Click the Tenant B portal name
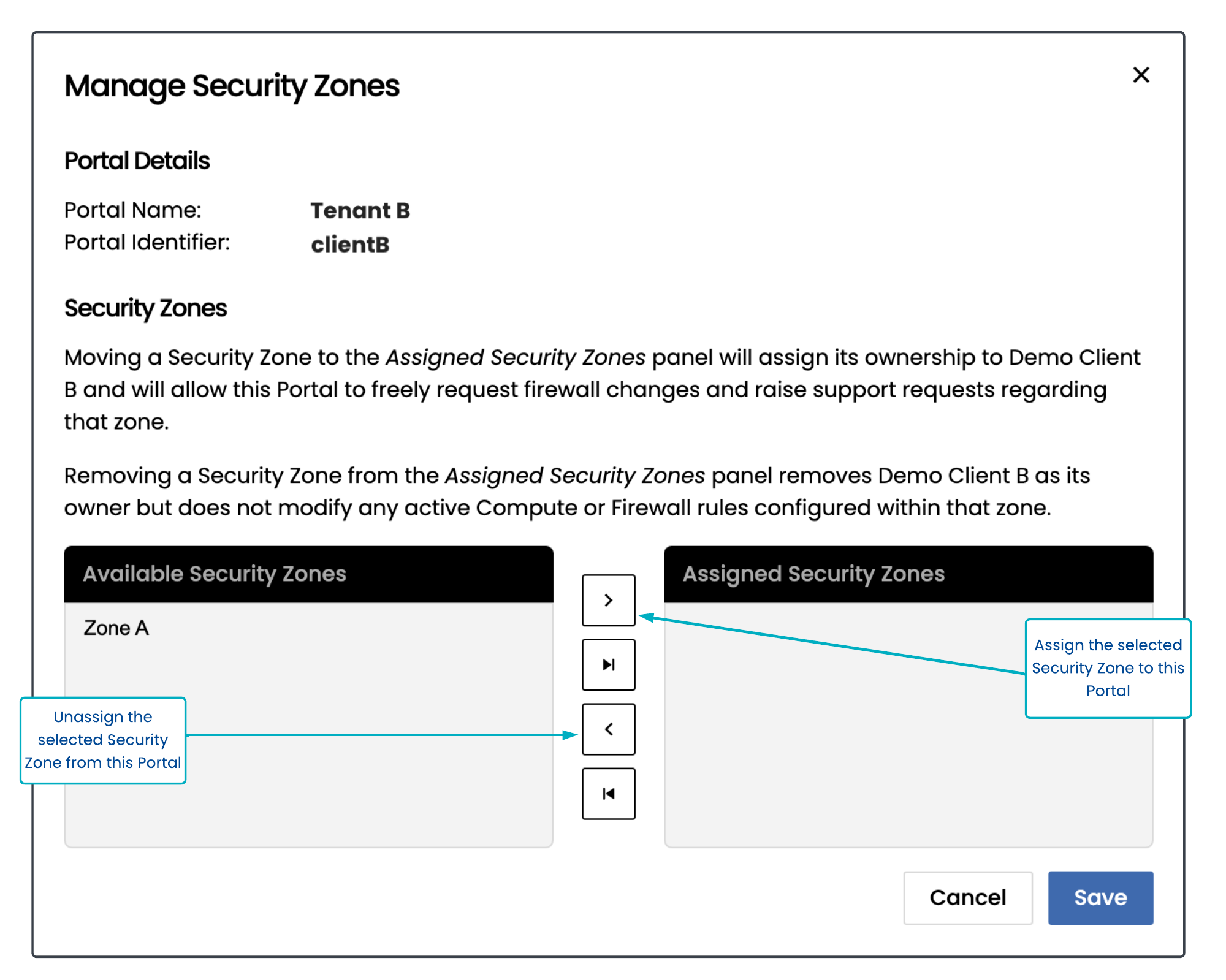Screen dimensions: 1226x980 point(360,211)
